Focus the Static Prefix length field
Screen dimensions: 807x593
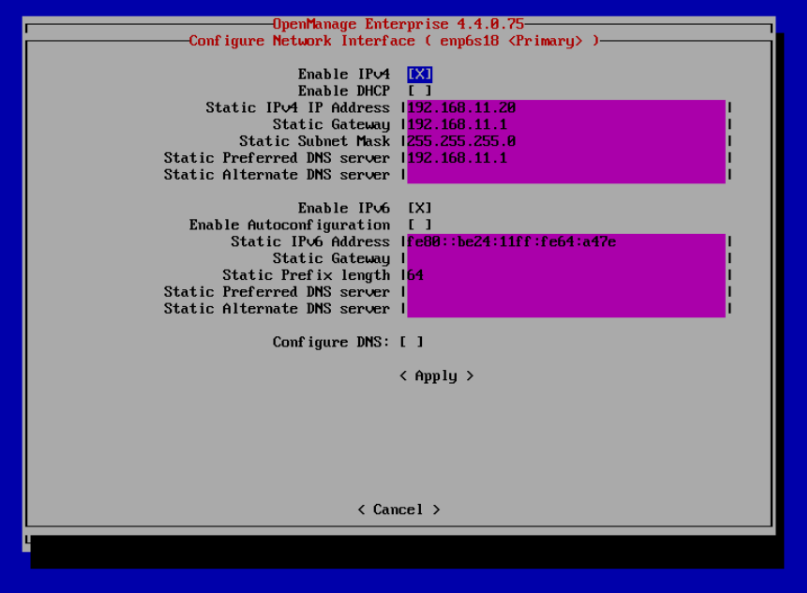566,275
